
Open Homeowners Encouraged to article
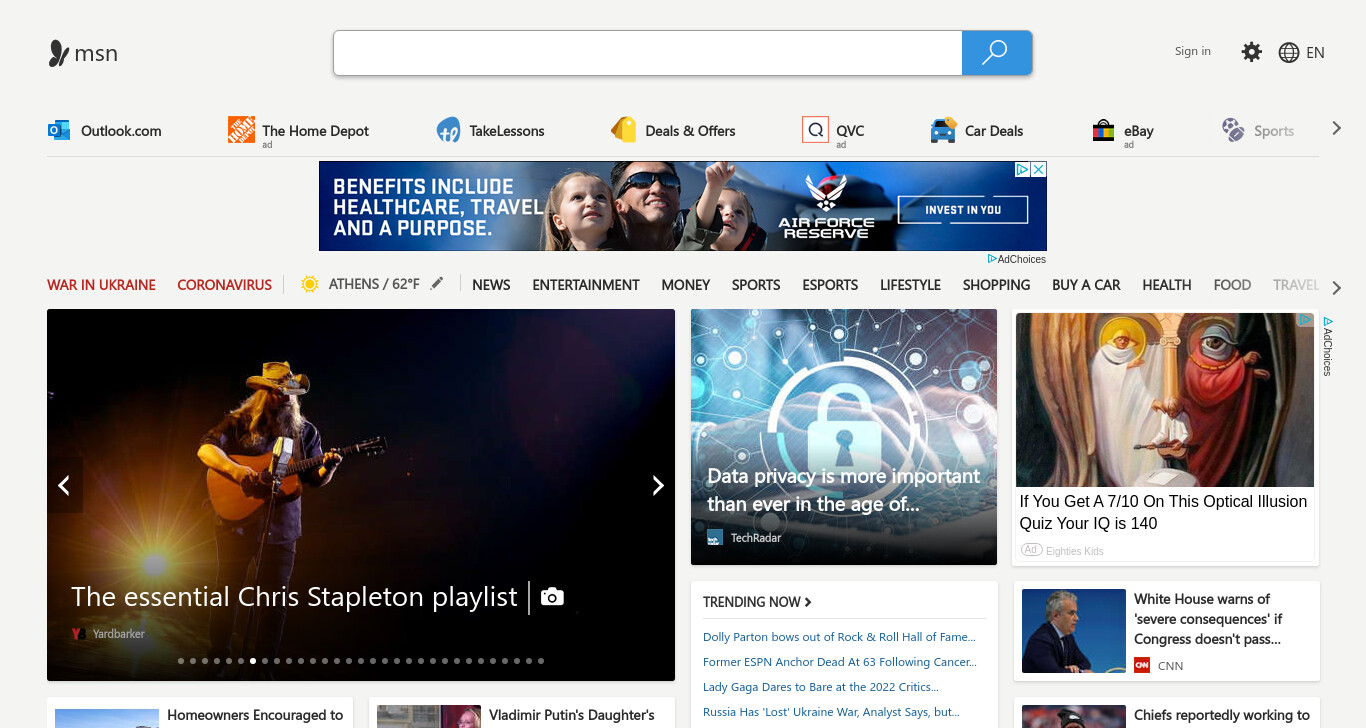point(255,715)
